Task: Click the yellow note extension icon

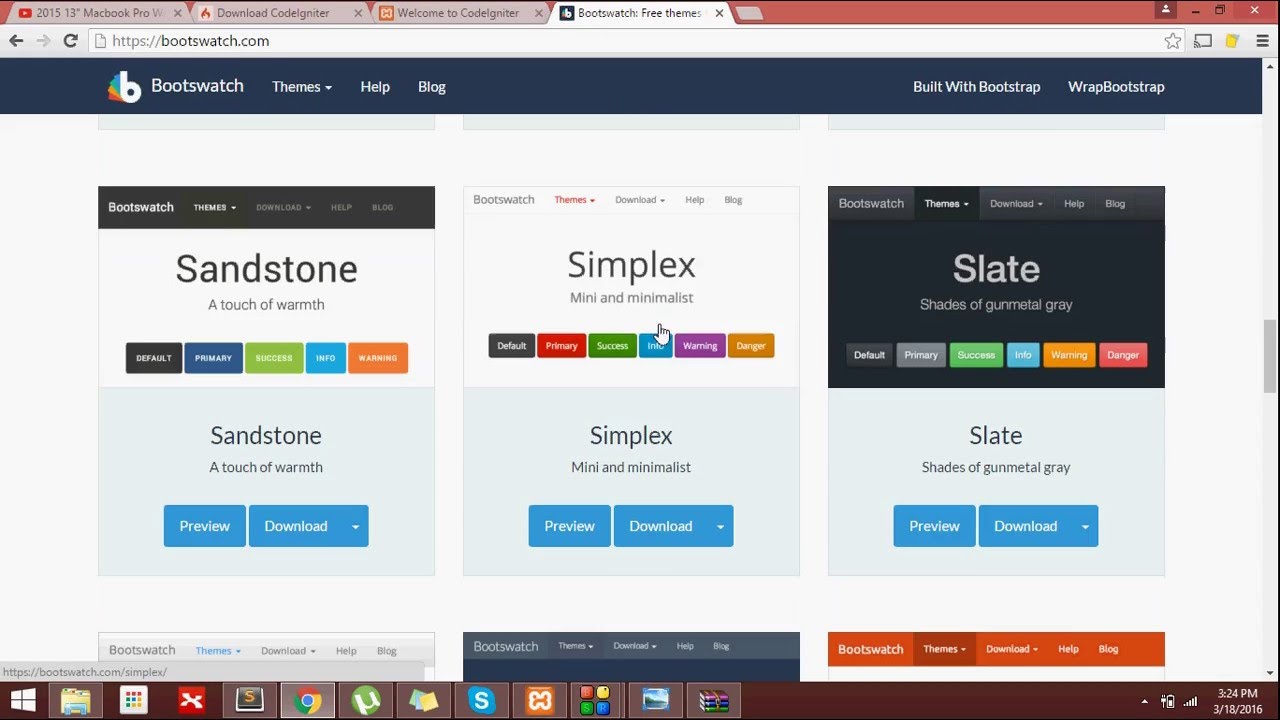Action: pyautogui.click(x=1233, y=41)
